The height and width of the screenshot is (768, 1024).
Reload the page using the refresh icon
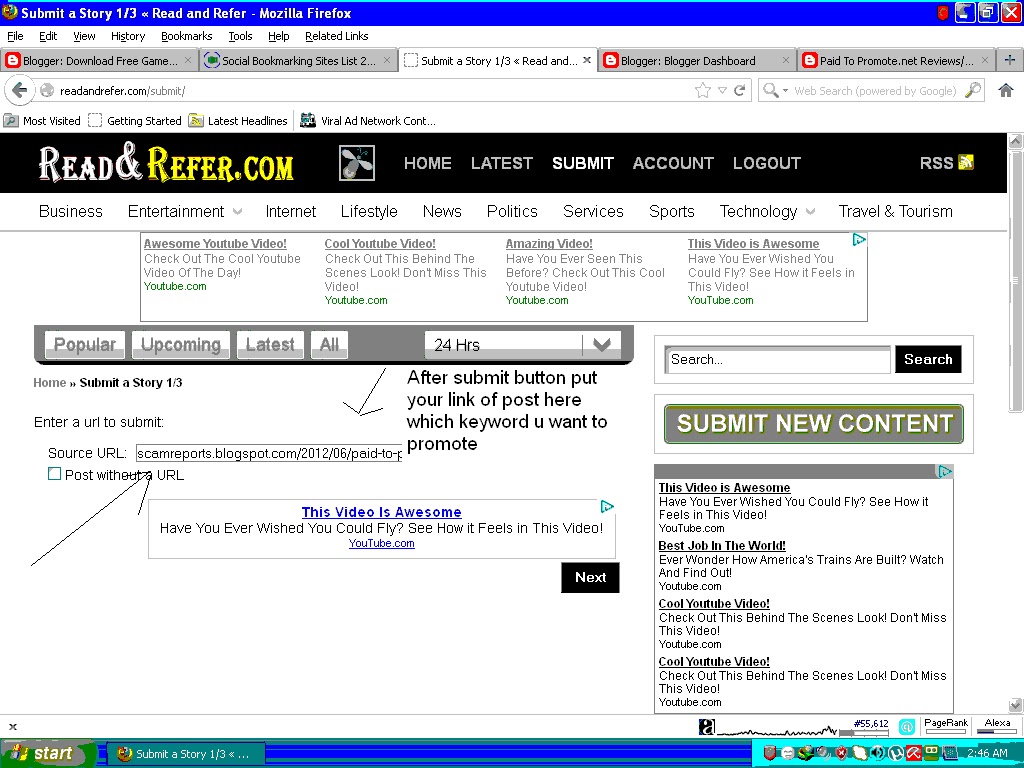pyautogui.click(x=739, y=90)
